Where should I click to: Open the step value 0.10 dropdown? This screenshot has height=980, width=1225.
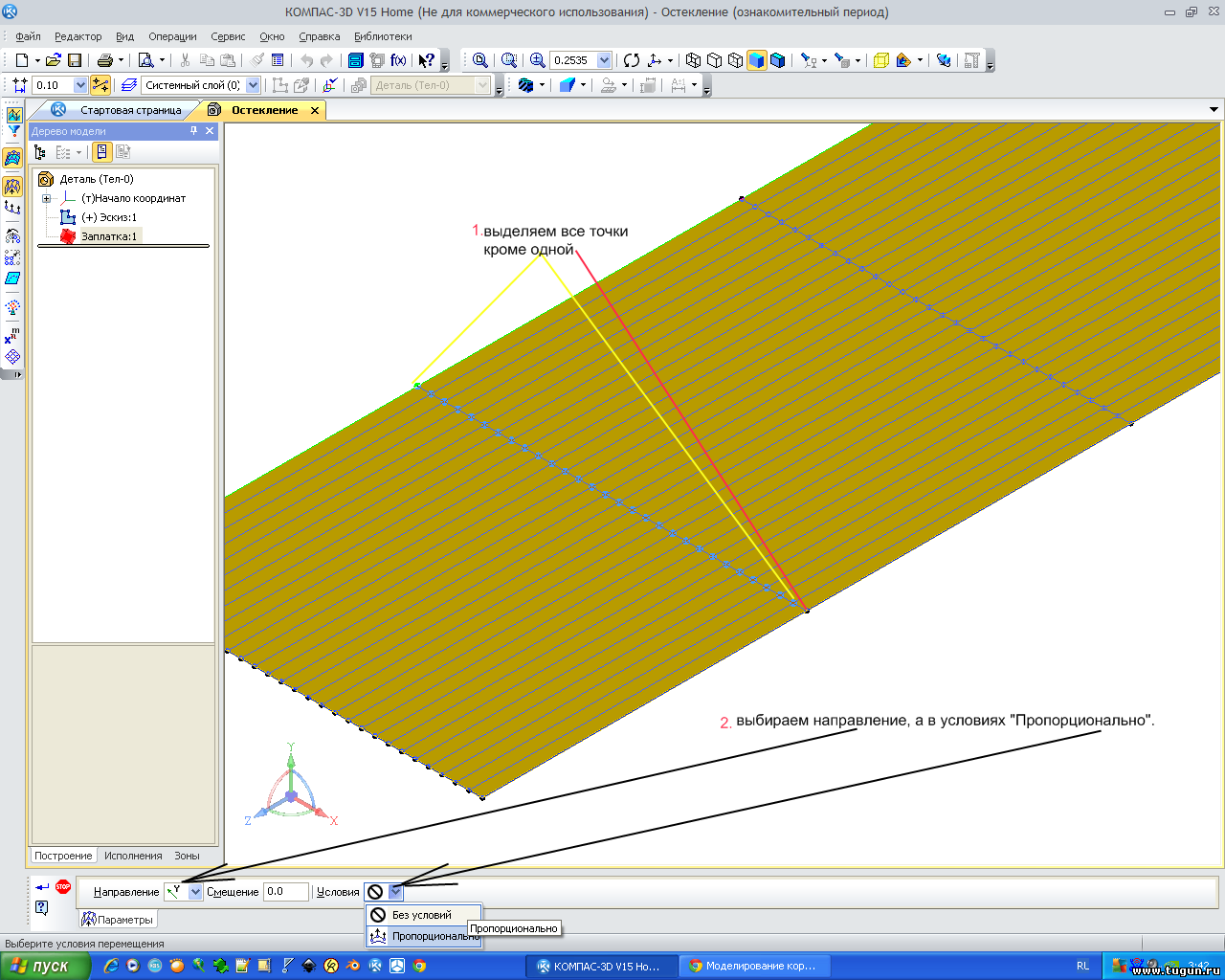click(80, 85)
